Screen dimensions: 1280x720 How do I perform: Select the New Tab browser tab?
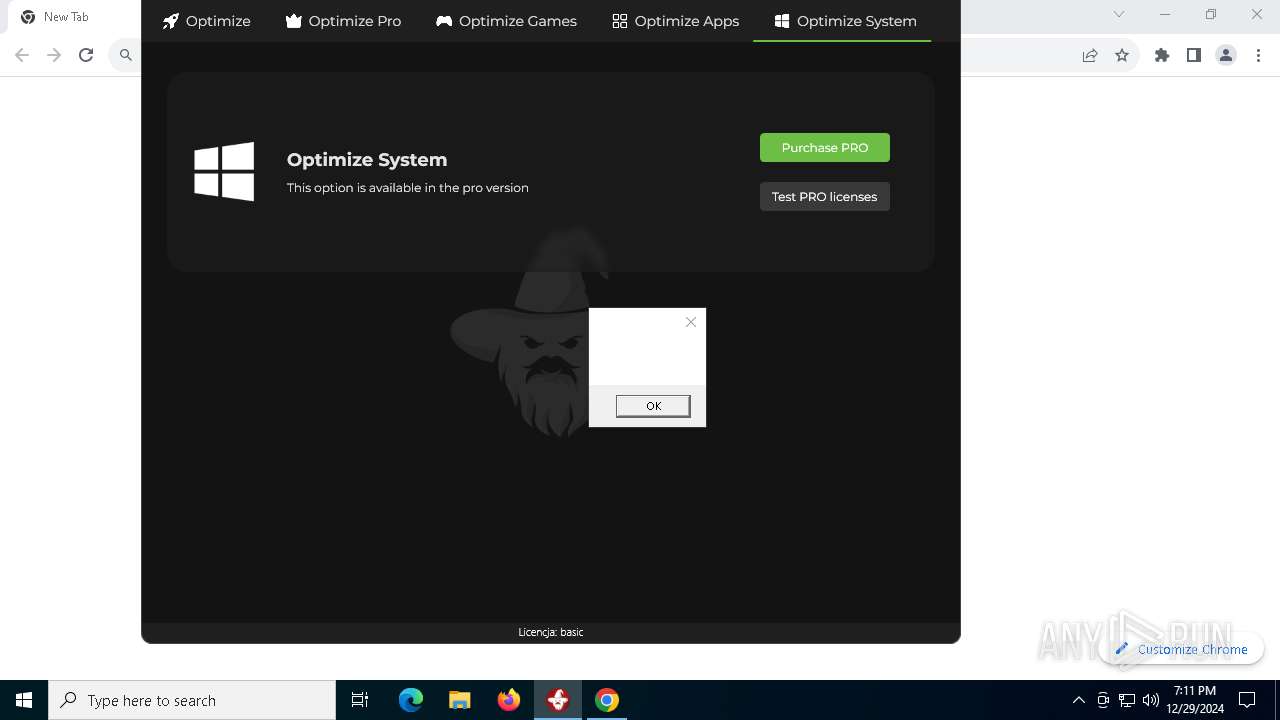66,17
